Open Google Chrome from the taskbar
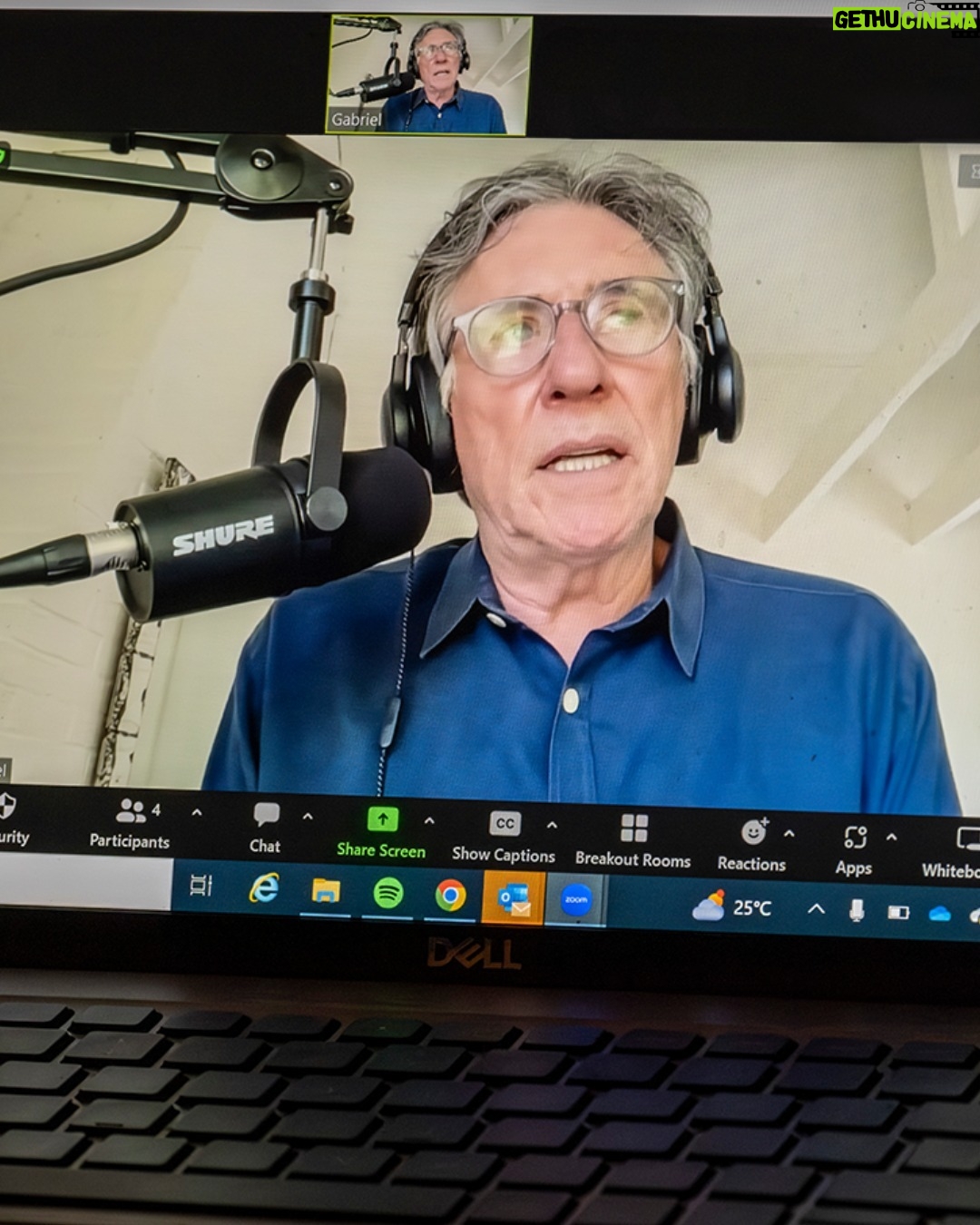Screen dimensions: 980x1225 pyautogui.click(x=450, y=897)
